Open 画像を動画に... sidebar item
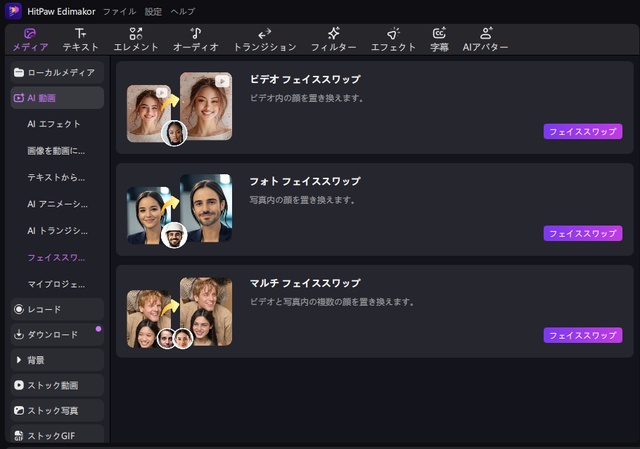 click(56, 151)
